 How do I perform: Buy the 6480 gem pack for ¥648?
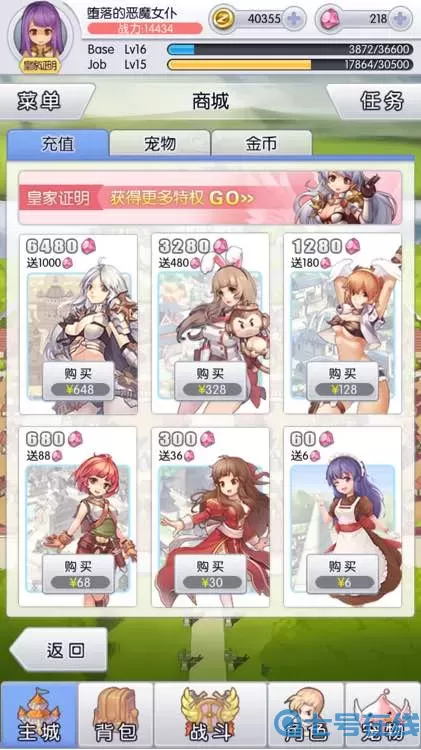[78, 381]
